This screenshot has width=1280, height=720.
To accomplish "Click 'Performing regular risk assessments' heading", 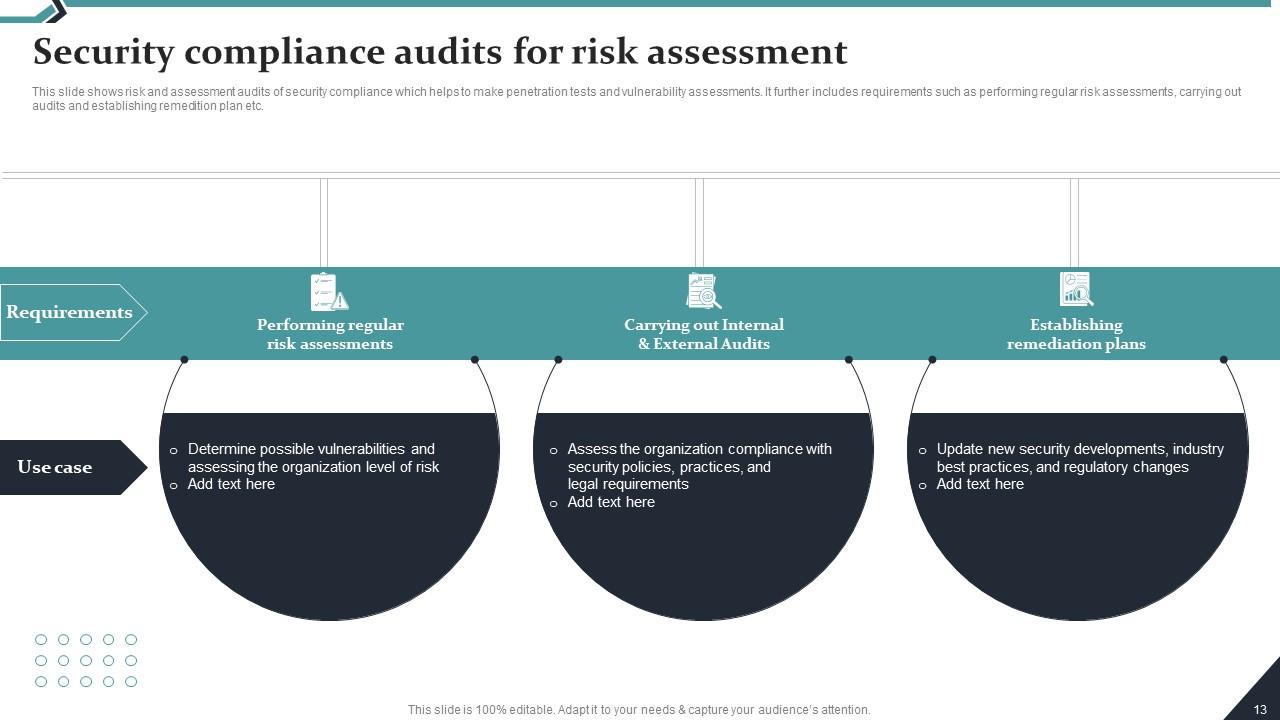I will tap(330, 334).
